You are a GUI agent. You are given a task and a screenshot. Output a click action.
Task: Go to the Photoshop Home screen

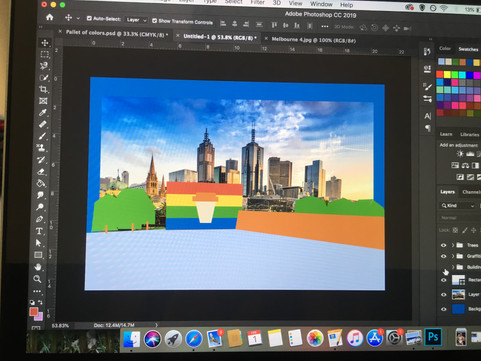click(50, 17)
